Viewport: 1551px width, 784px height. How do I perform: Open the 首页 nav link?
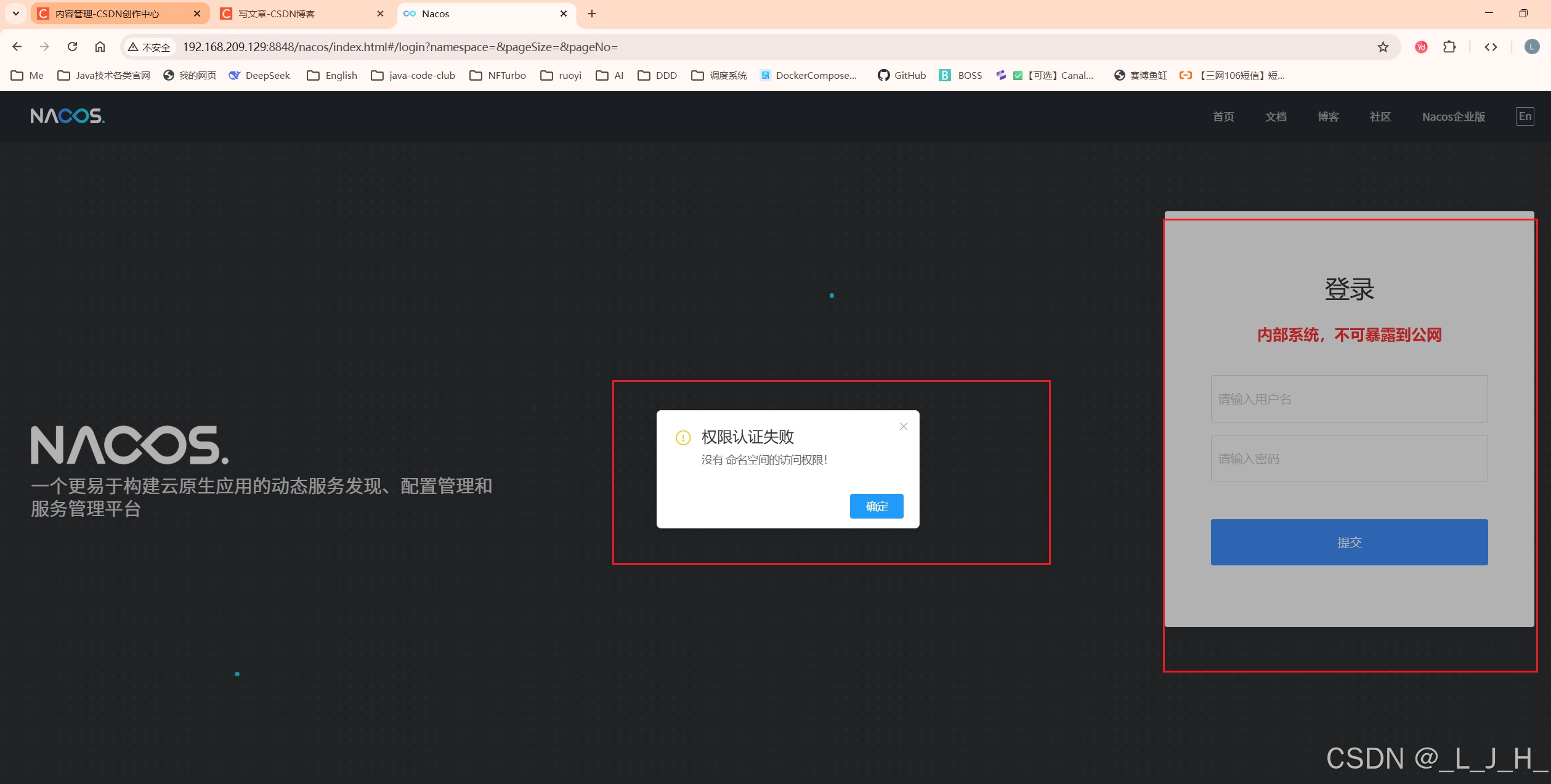(x=1223, y=117)
